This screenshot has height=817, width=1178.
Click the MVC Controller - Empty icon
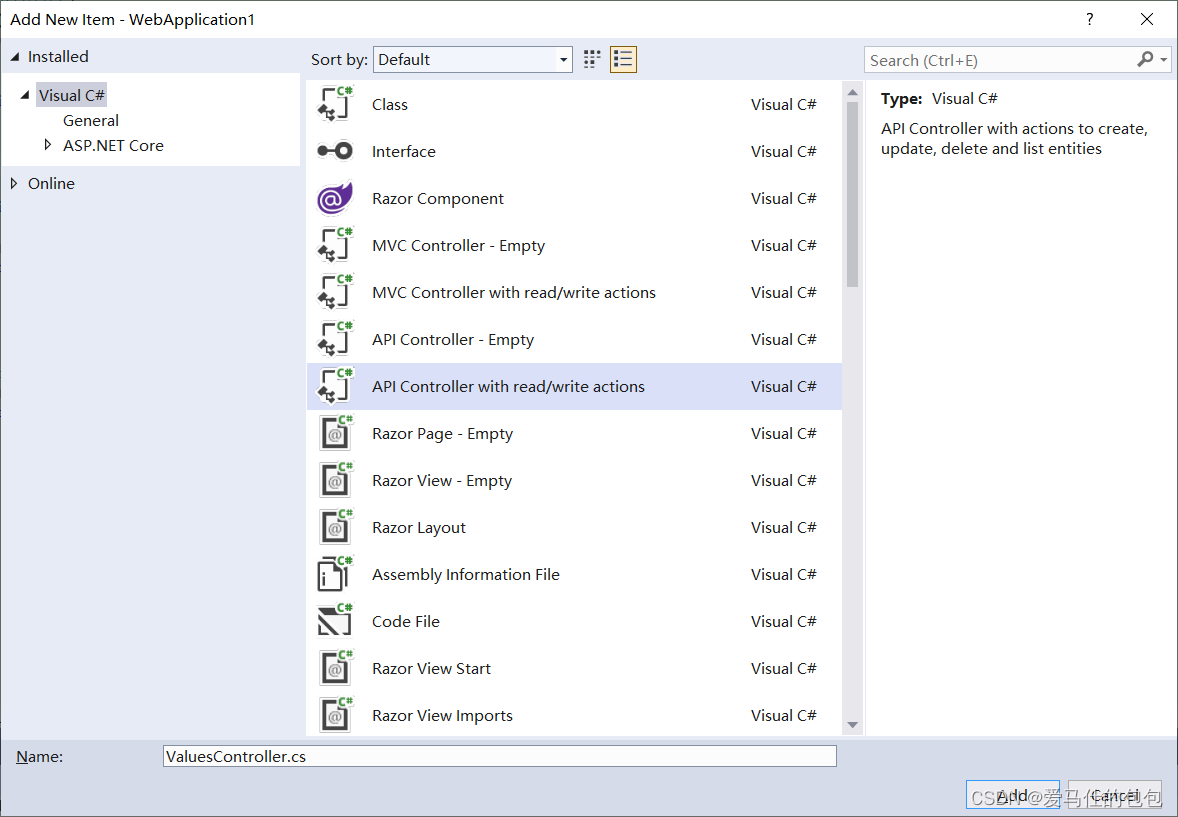click(x=334, y=245)
